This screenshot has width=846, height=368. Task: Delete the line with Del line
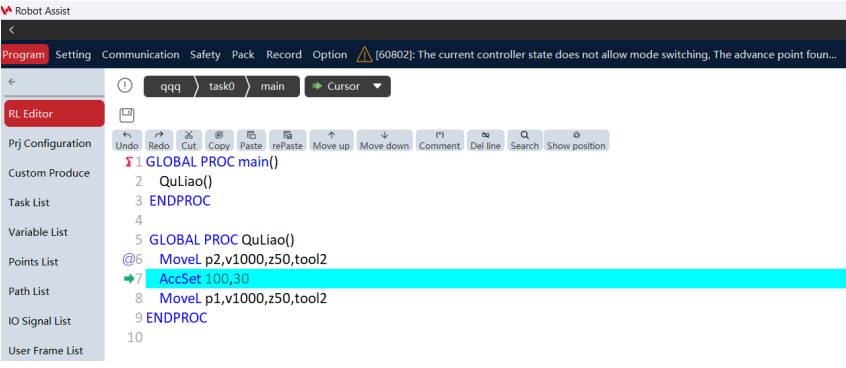point(486,140)
